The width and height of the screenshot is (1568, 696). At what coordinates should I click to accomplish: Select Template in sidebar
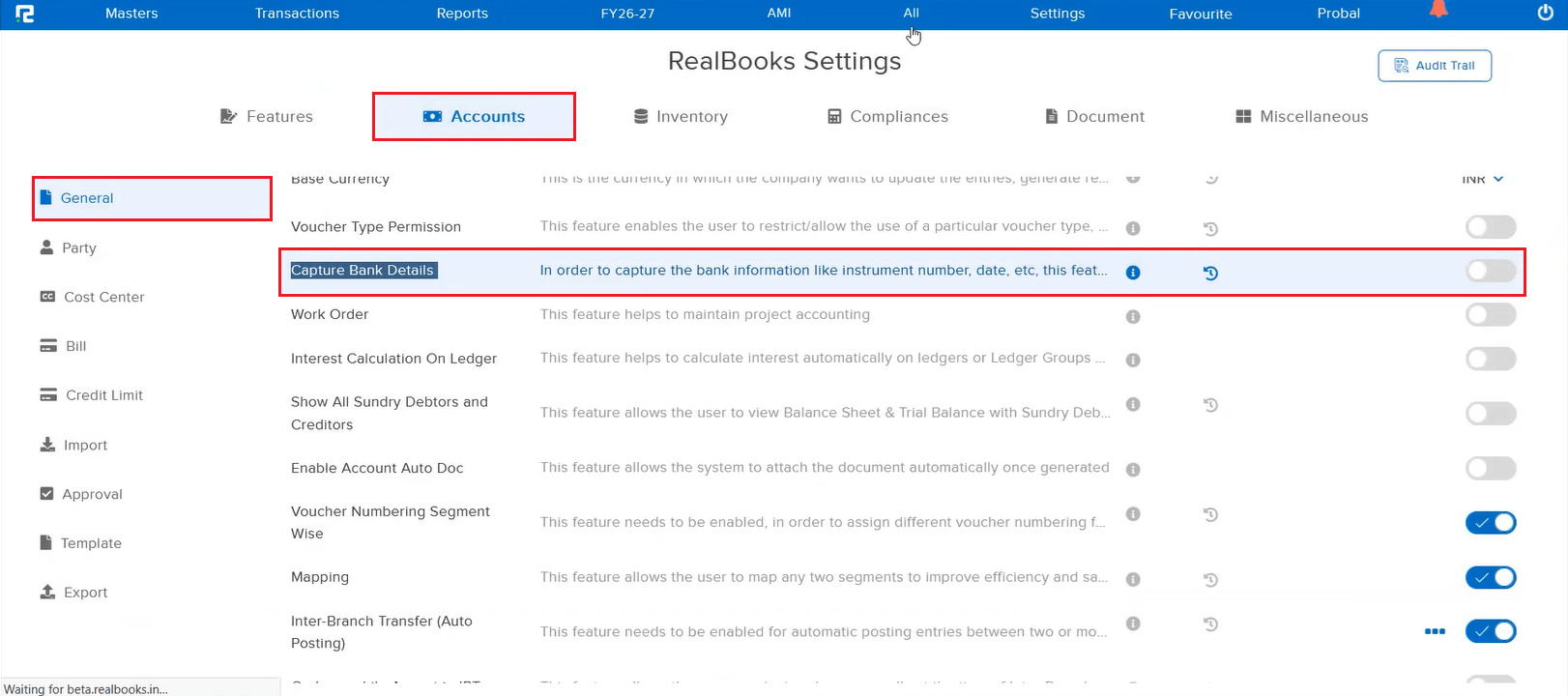click(80, 543)
